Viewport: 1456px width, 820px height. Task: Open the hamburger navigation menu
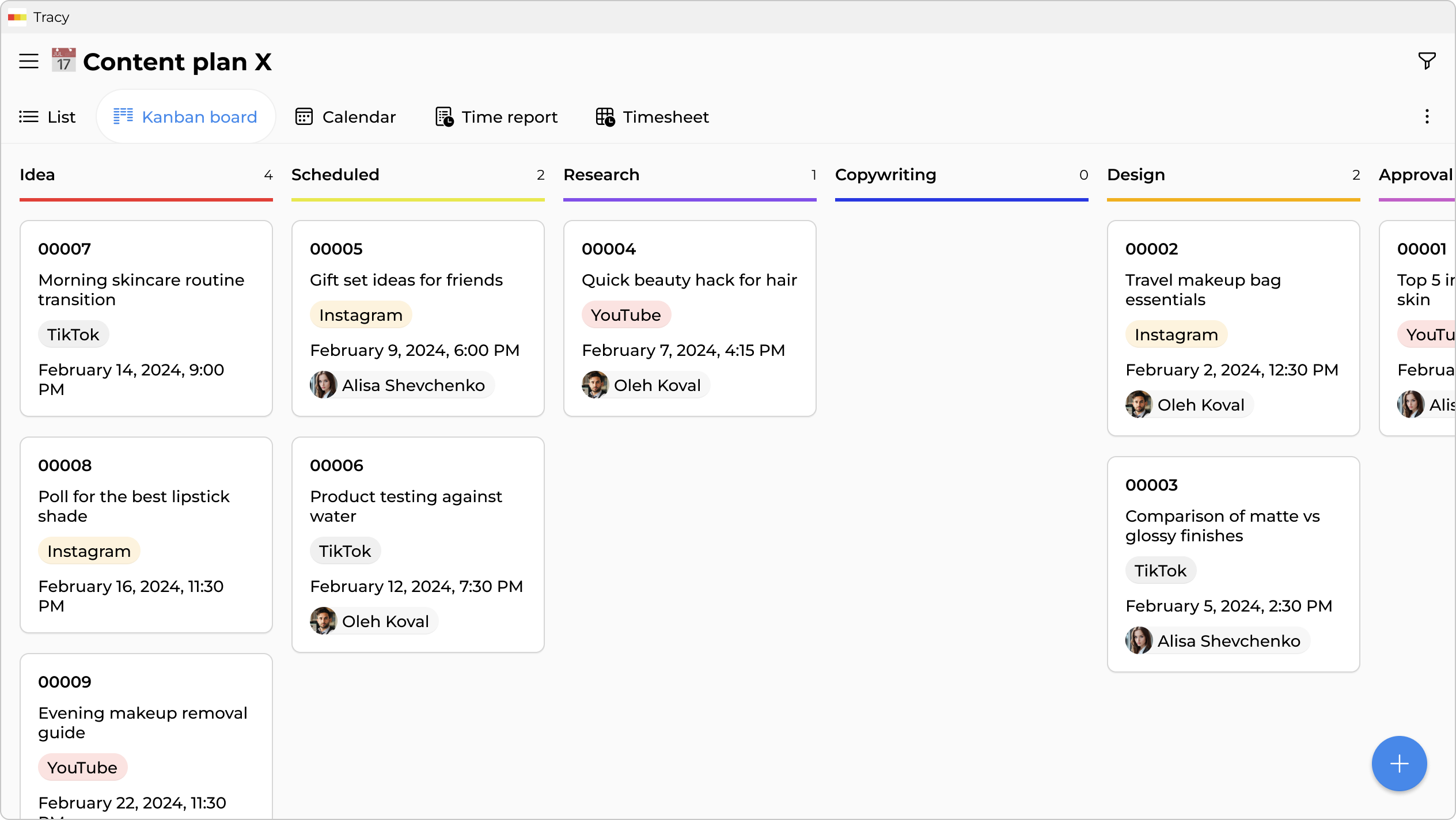pyautogui.click(x=28, y=61)
